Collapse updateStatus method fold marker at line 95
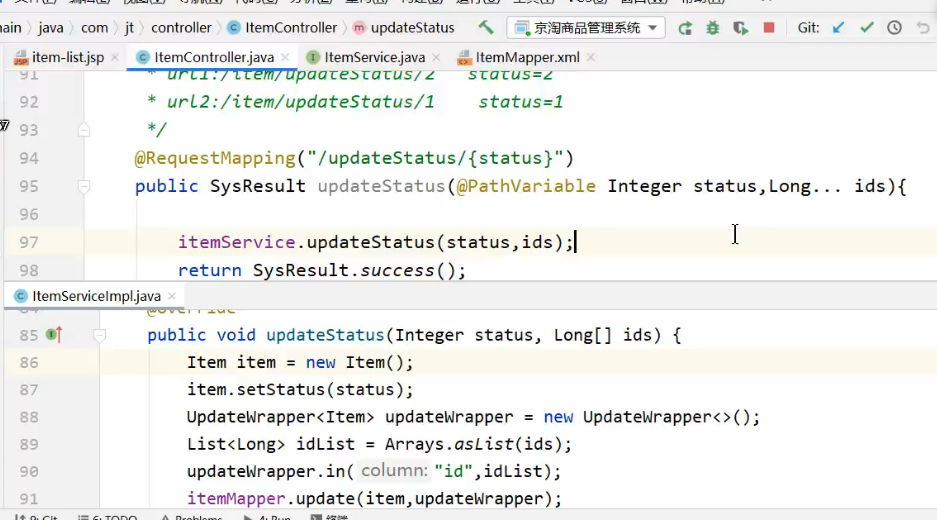This screenshot has width=937, height=520. tap(84, 186)
